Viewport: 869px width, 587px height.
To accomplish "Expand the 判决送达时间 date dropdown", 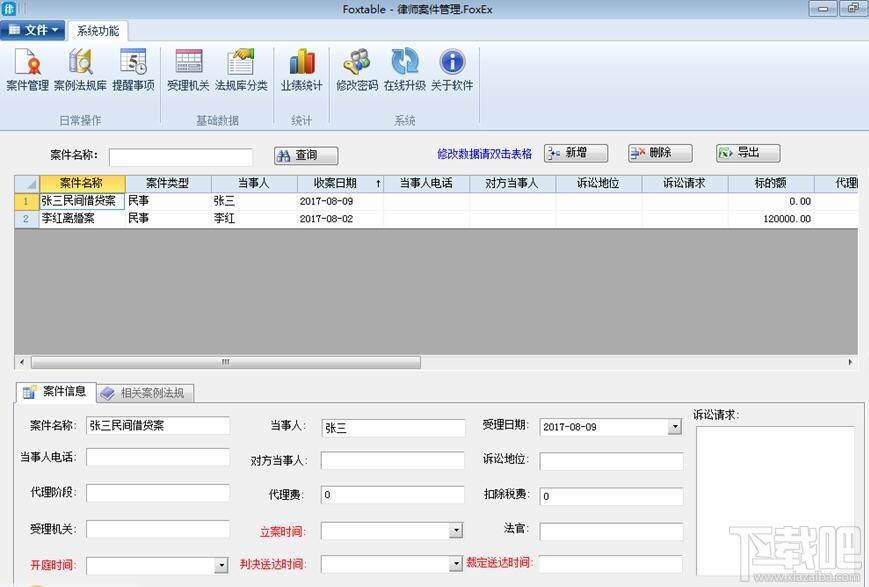I will click(x=456, y=564).
